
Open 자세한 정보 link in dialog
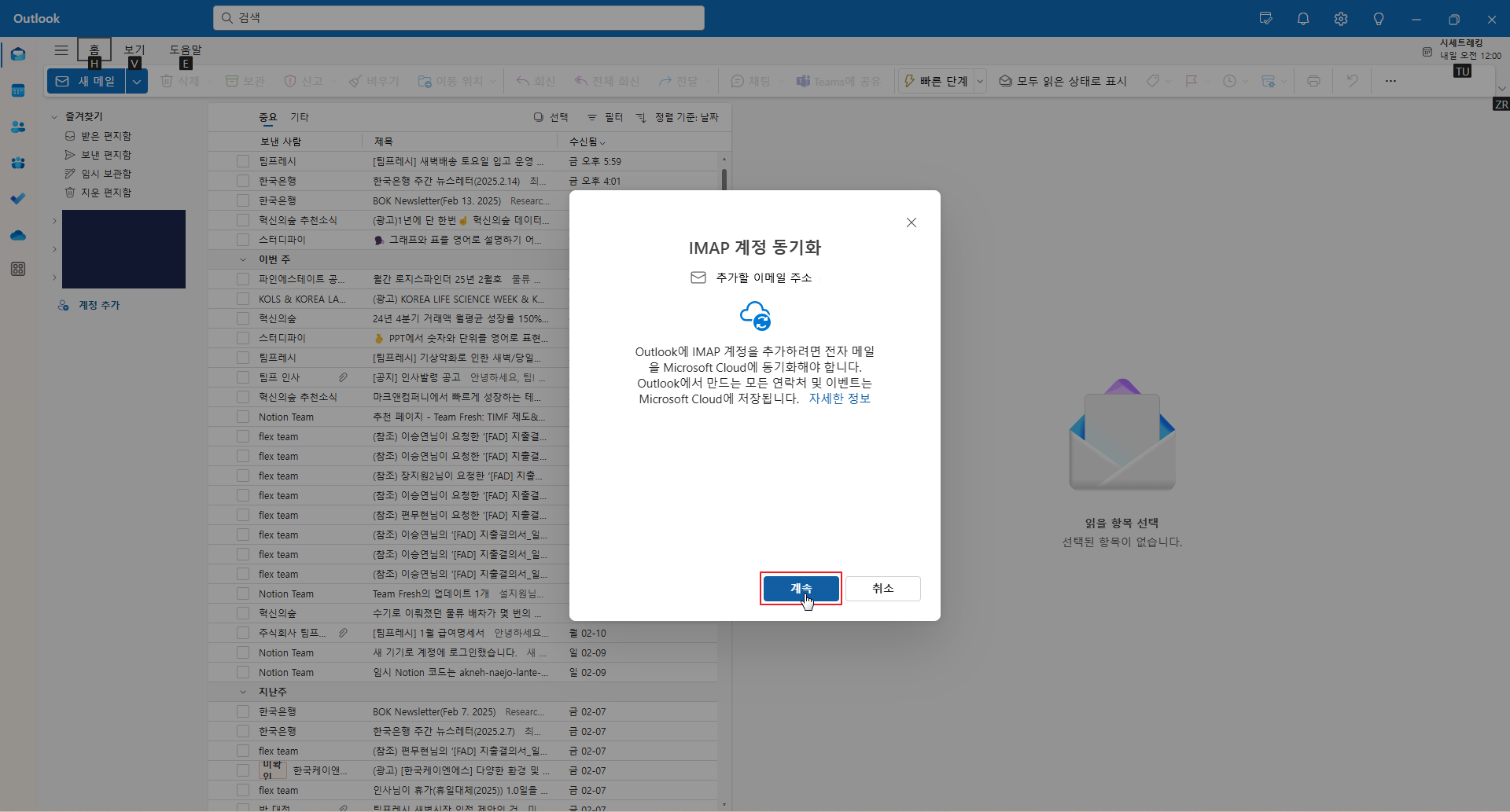click(x=840, y=399)
